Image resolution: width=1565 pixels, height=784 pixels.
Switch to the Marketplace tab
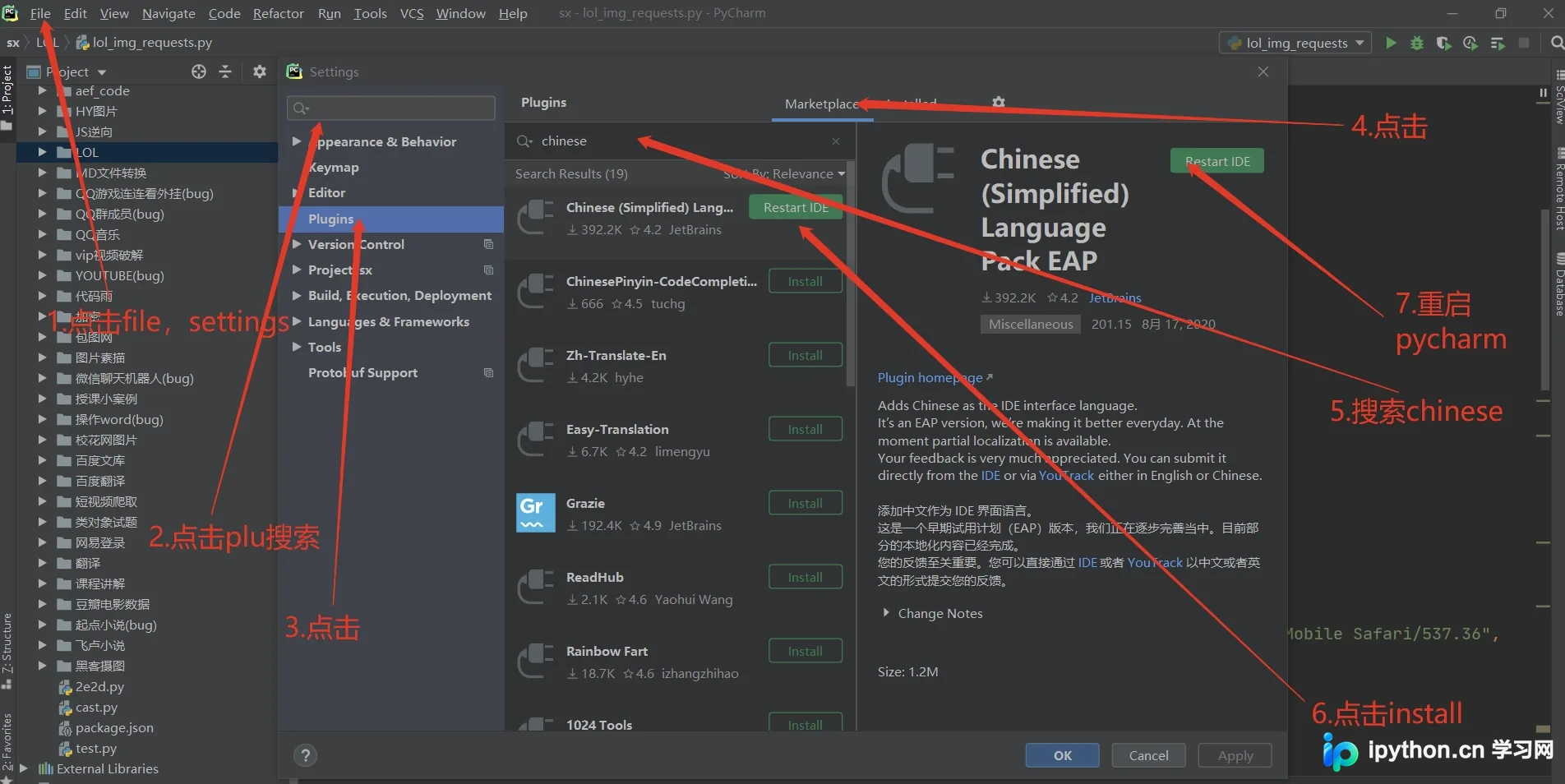(x=822, y=104)
